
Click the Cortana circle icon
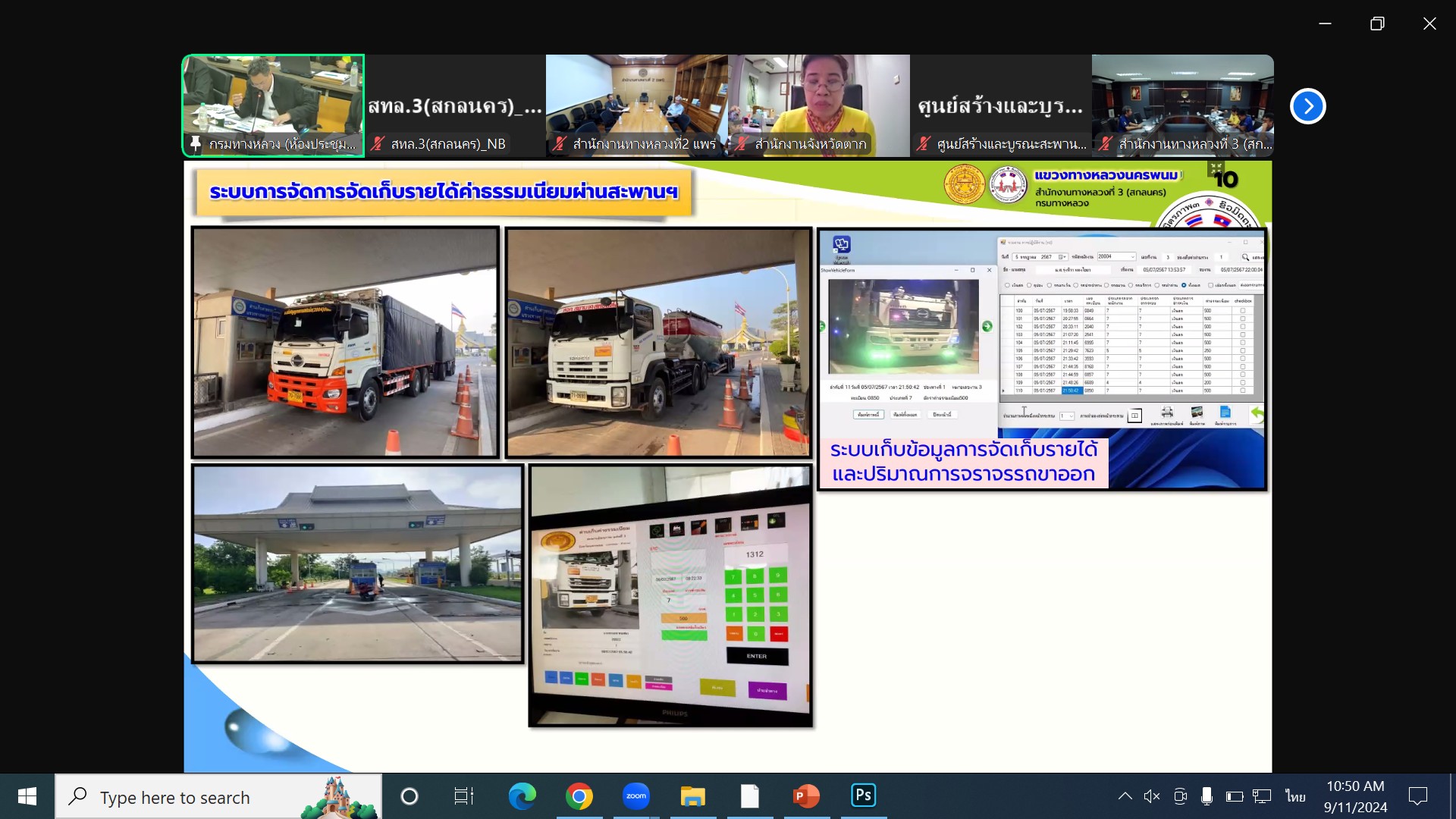pos(409,796)
